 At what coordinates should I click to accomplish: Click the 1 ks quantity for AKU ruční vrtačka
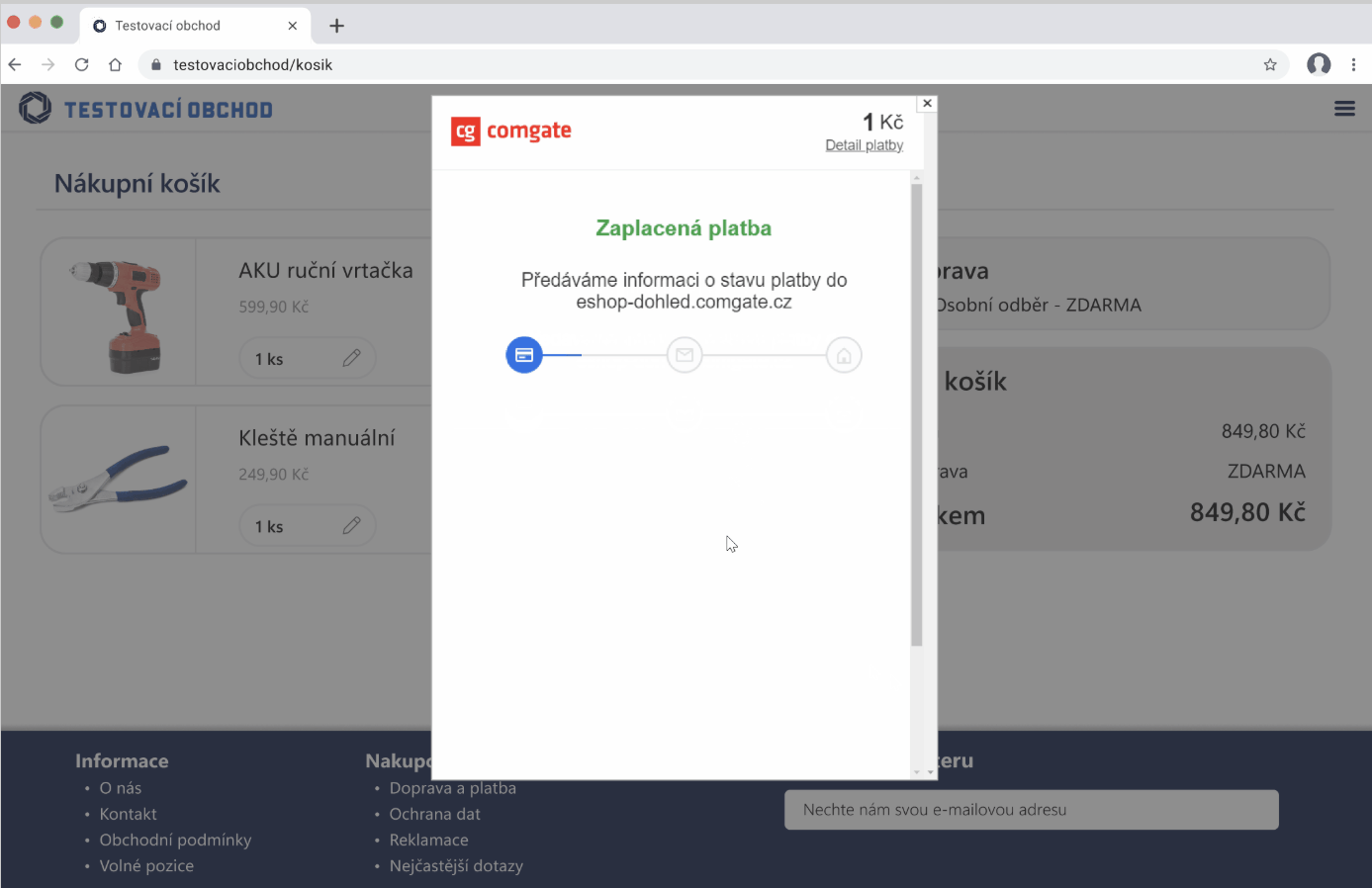(269, 359)
